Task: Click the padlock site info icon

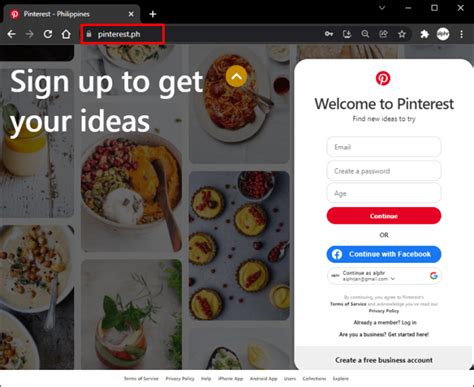Action: [x=89, y=34]
